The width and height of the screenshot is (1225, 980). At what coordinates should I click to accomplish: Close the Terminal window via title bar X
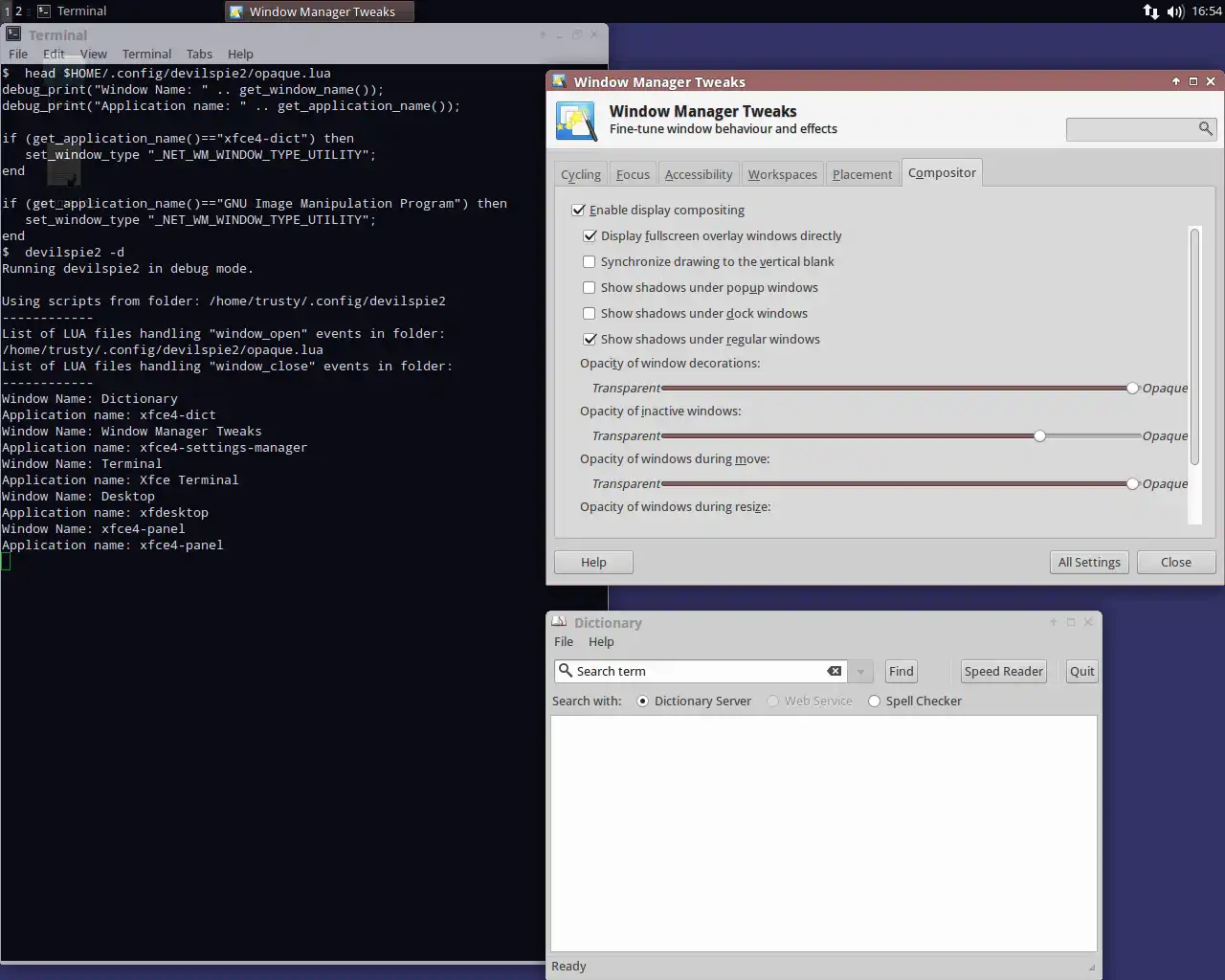tap(594, 34)
